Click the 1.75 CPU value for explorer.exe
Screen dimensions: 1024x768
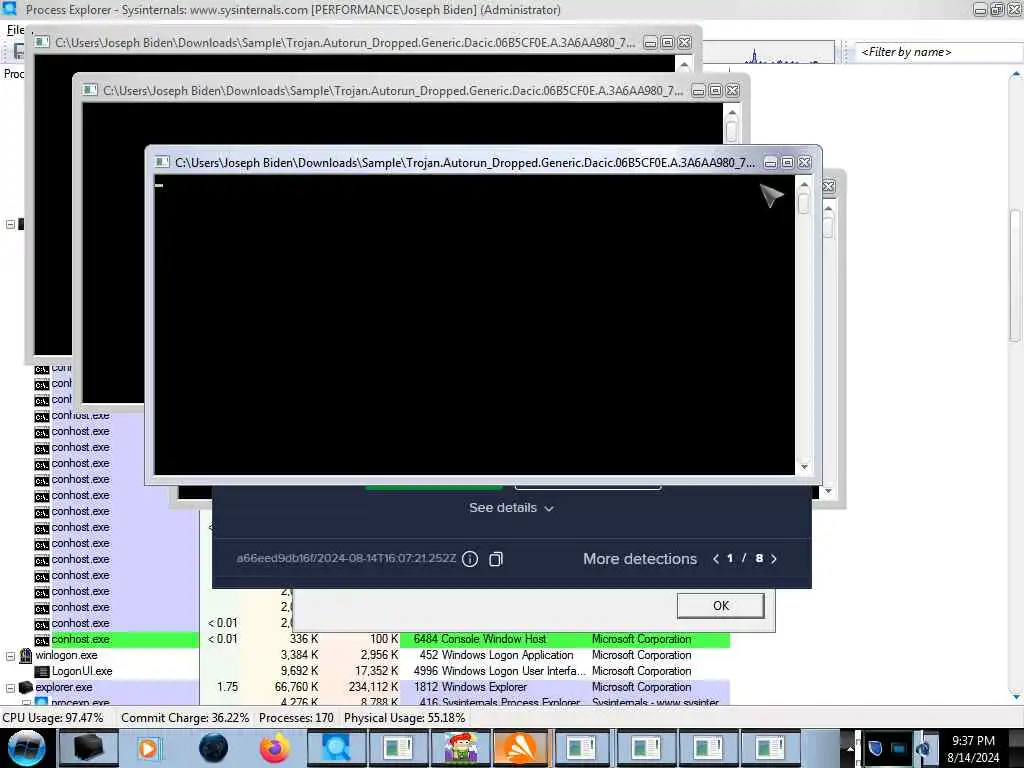click(227, 687)
